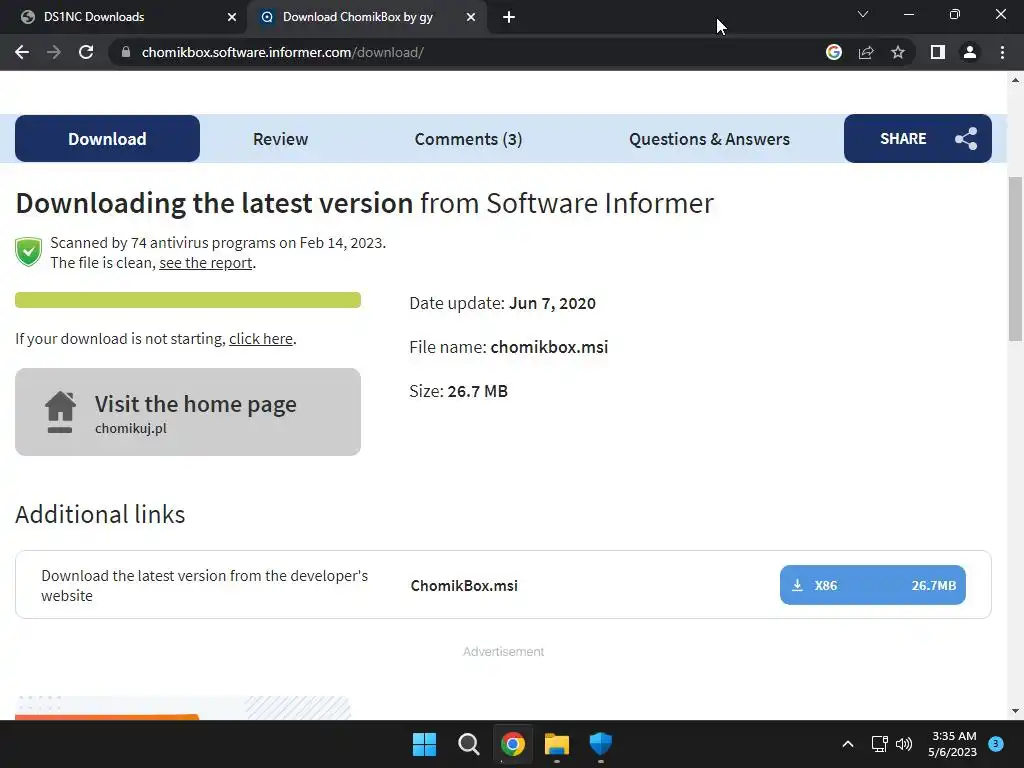Click the download arrow icon beside X86
1024x768 pixels.
[x=797, y=585]
